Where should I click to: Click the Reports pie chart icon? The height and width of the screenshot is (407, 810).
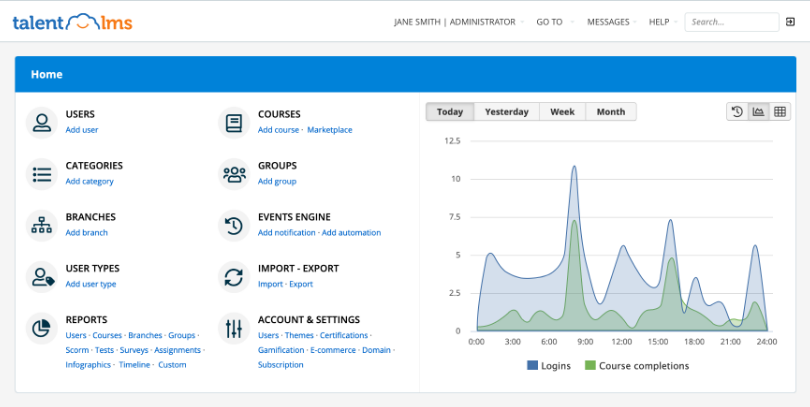coord(41,328)
